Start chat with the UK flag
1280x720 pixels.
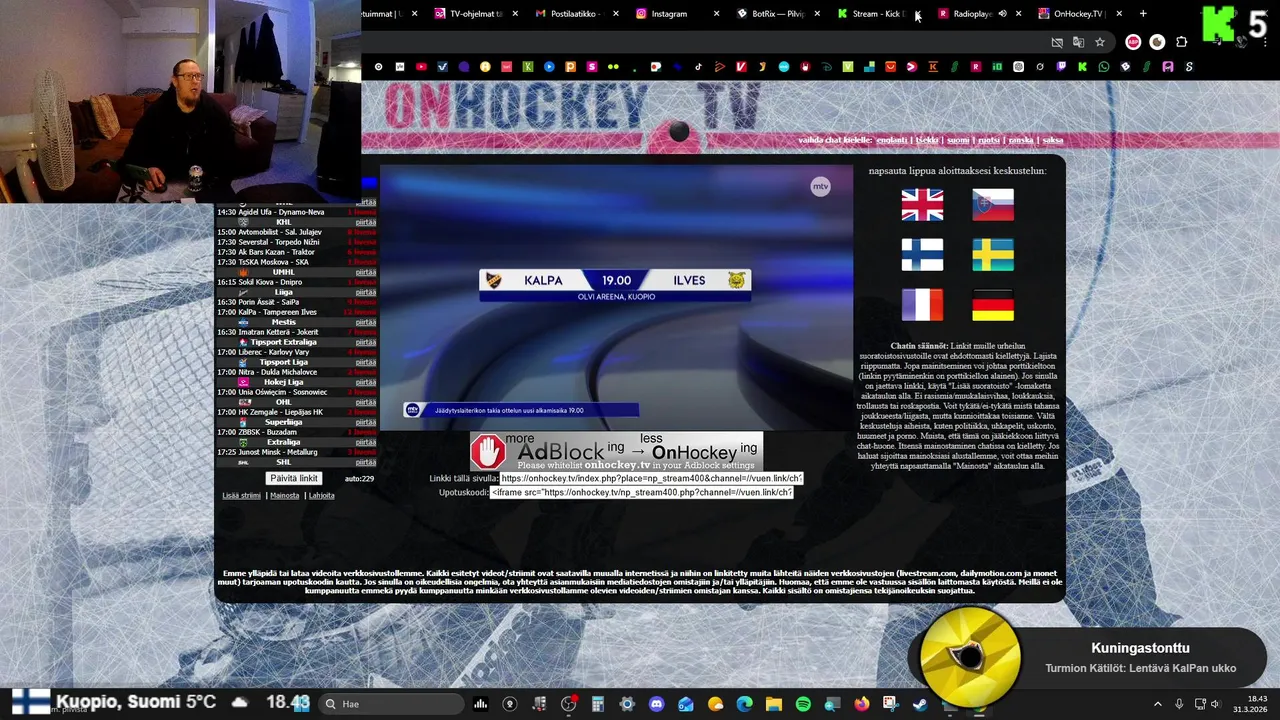(922, 204)
